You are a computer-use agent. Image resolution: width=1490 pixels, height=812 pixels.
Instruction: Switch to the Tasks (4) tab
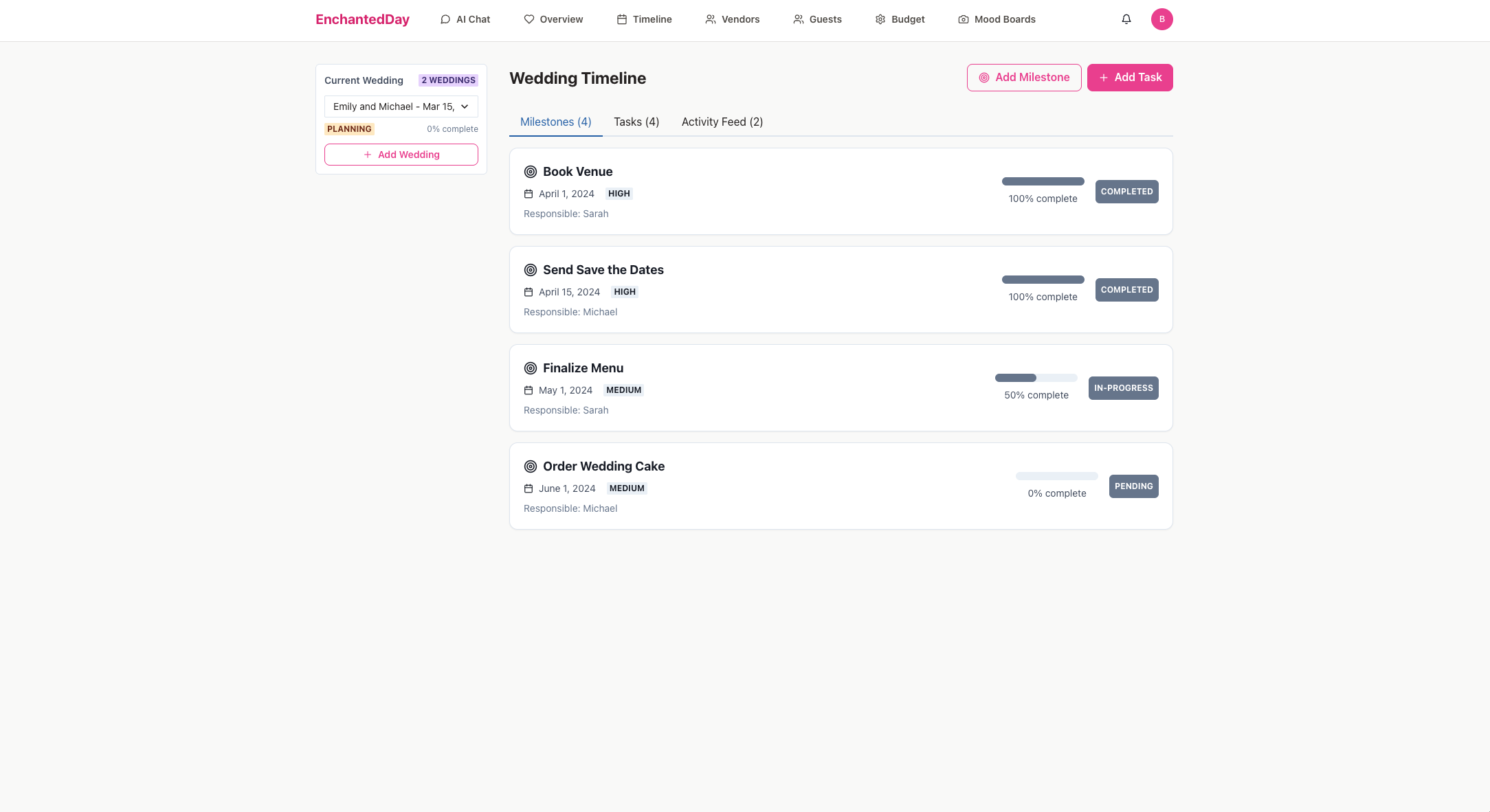tap(636, 122)
